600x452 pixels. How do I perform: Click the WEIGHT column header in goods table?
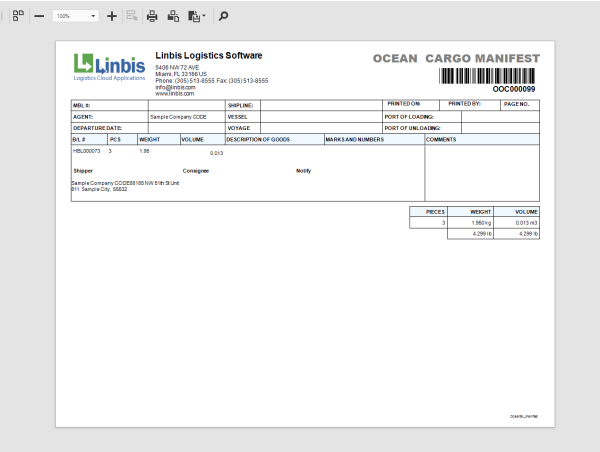159,139
